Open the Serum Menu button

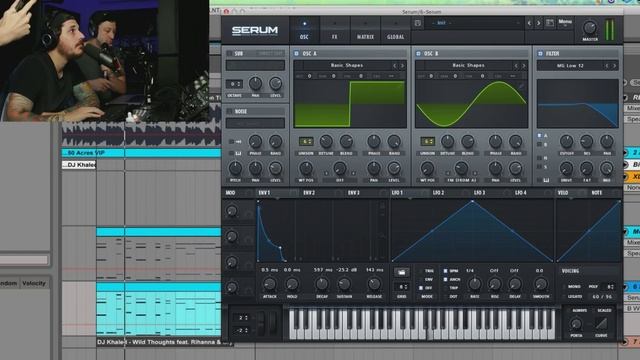click(565, 22)
